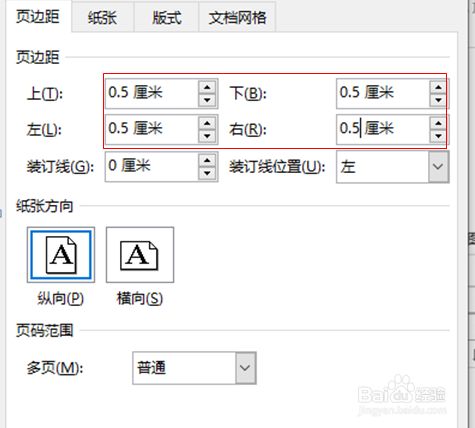
Task: Decrease the 下(B) bottom margin value
Action: [x=438, y=100]
